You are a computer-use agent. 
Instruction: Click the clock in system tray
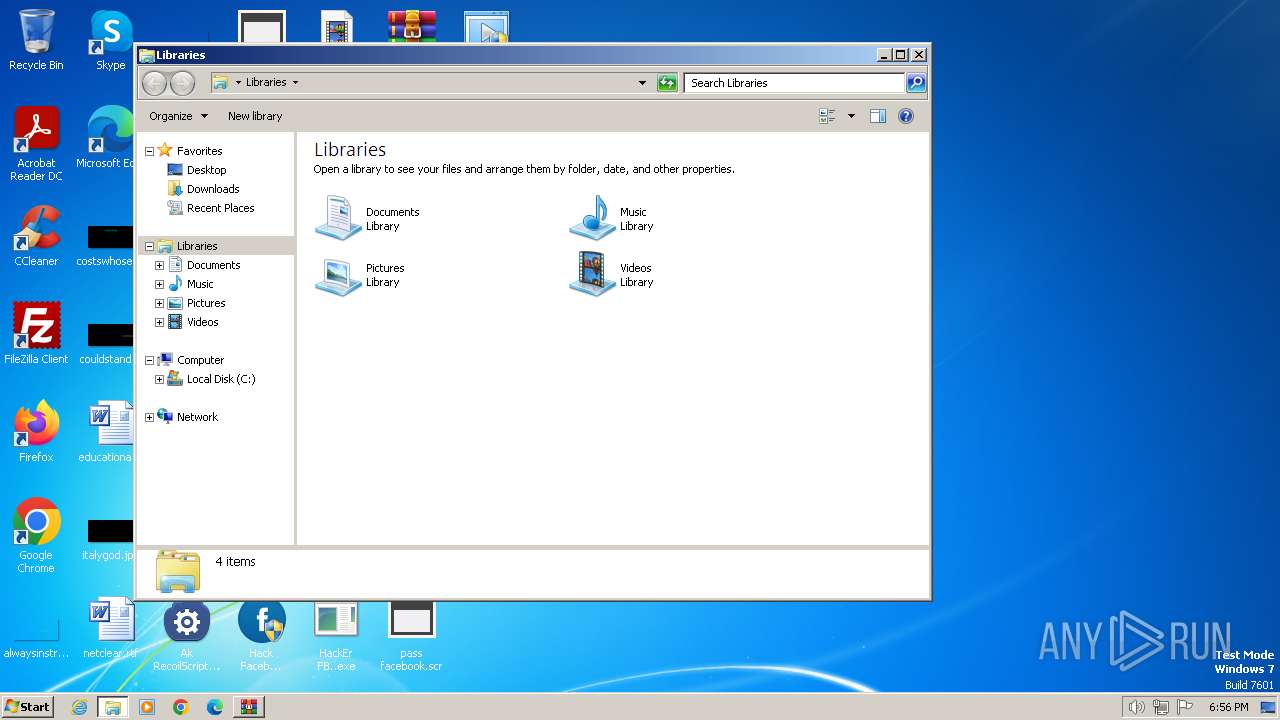1228,707
